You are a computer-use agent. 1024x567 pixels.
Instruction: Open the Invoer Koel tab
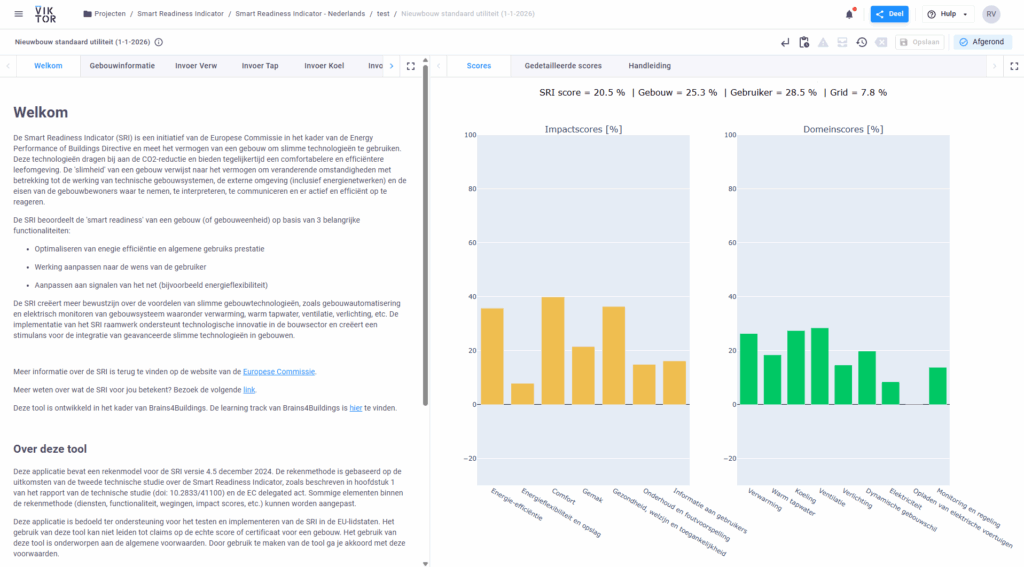coord(324,66)
